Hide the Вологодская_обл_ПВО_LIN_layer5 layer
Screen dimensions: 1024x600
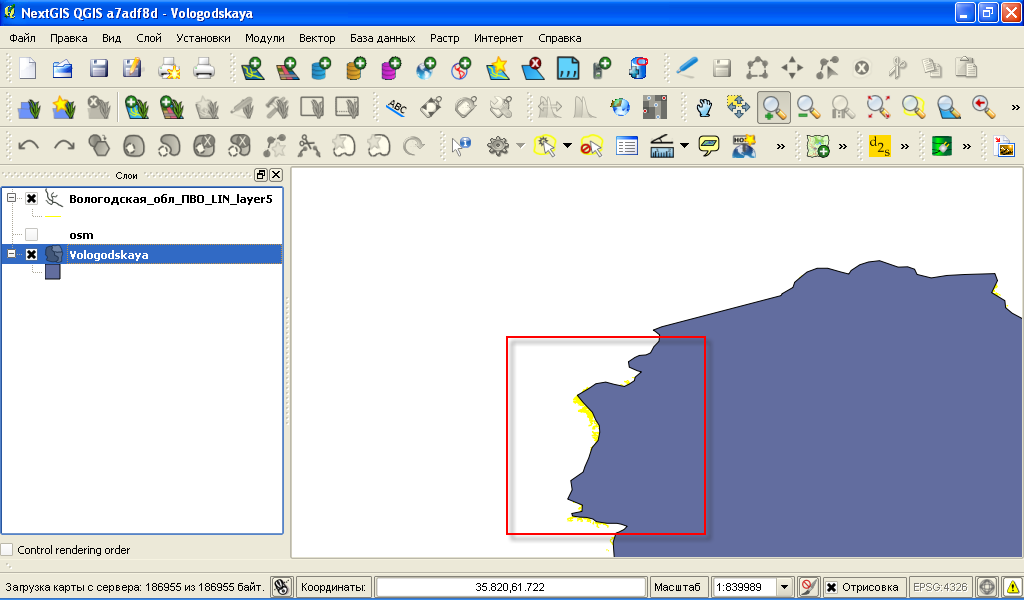coord(31,198)
